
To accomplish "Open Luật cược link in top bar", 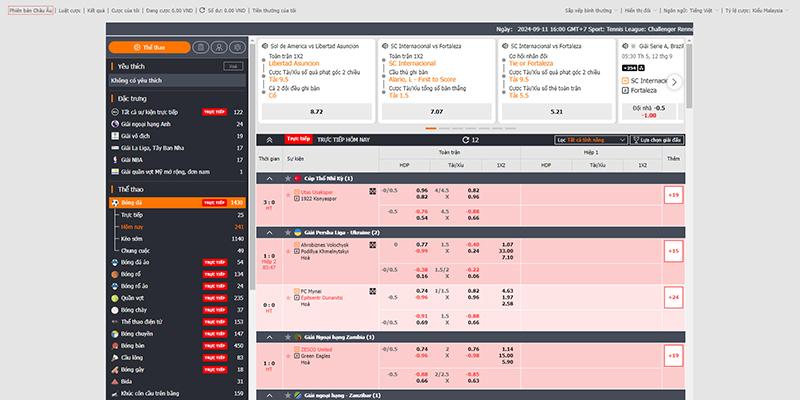I will point(68,10).
